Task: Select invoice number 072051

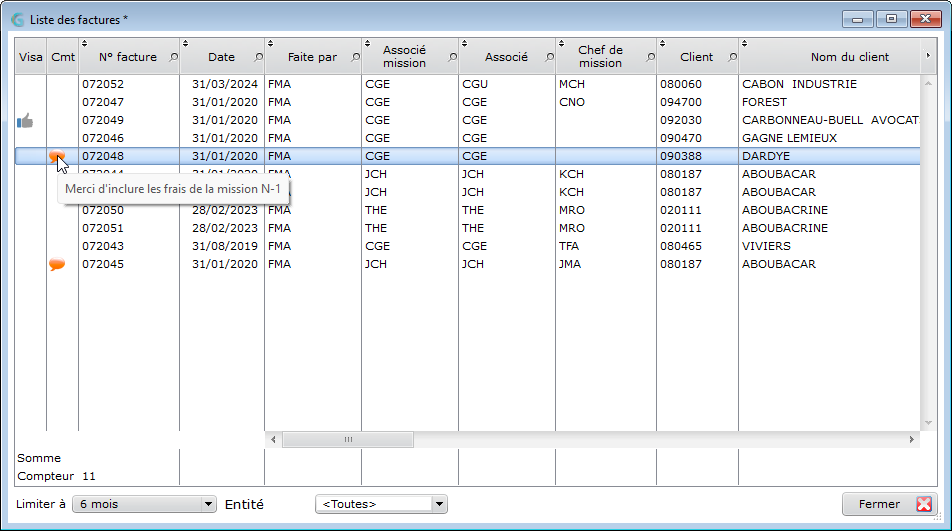Action: pos(103,229)
